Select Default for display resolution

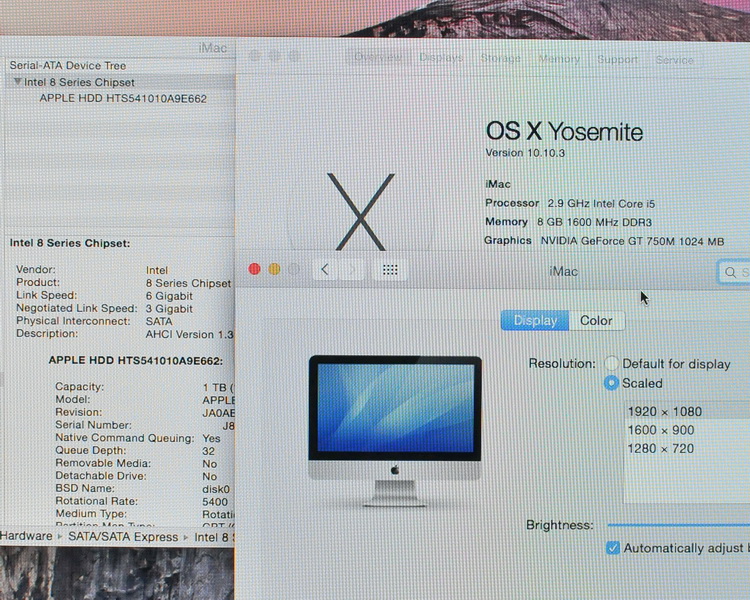pyautogui.click(x=611, y=363)
